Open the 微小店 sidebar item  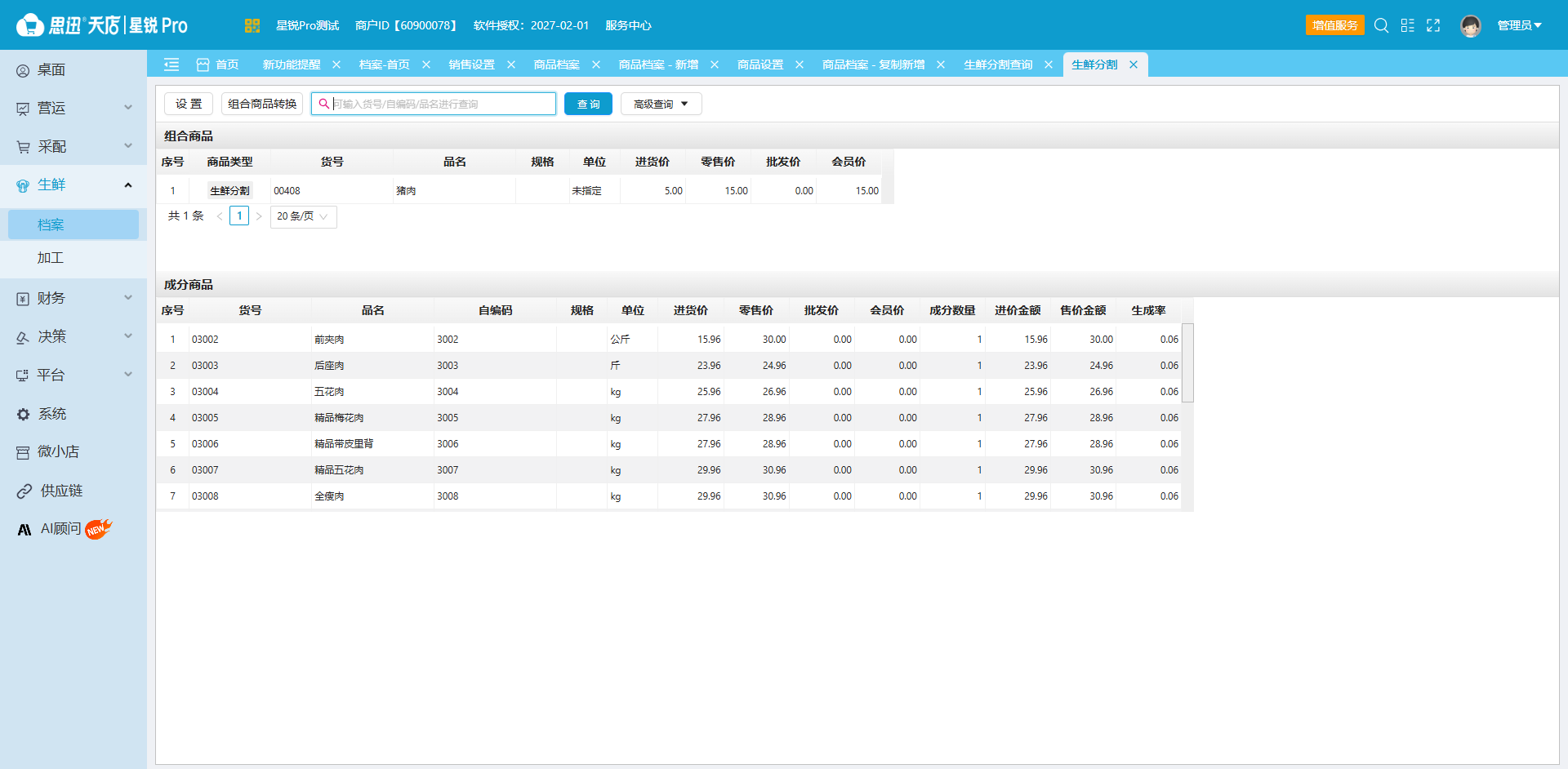click(73, 451)
